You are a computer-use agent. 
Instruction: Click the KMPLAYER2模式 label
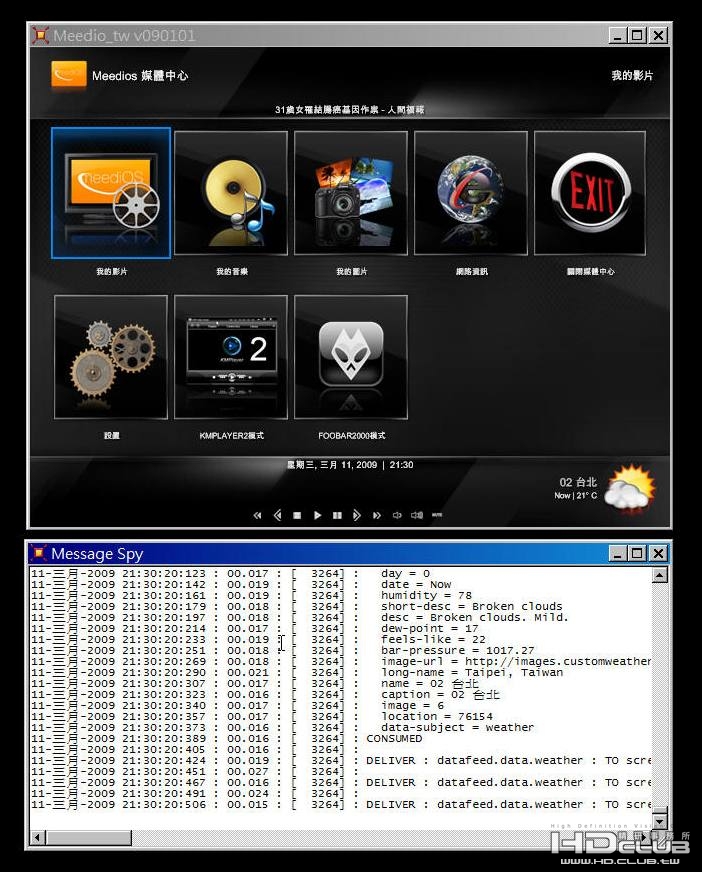click(x=231, y=435)
